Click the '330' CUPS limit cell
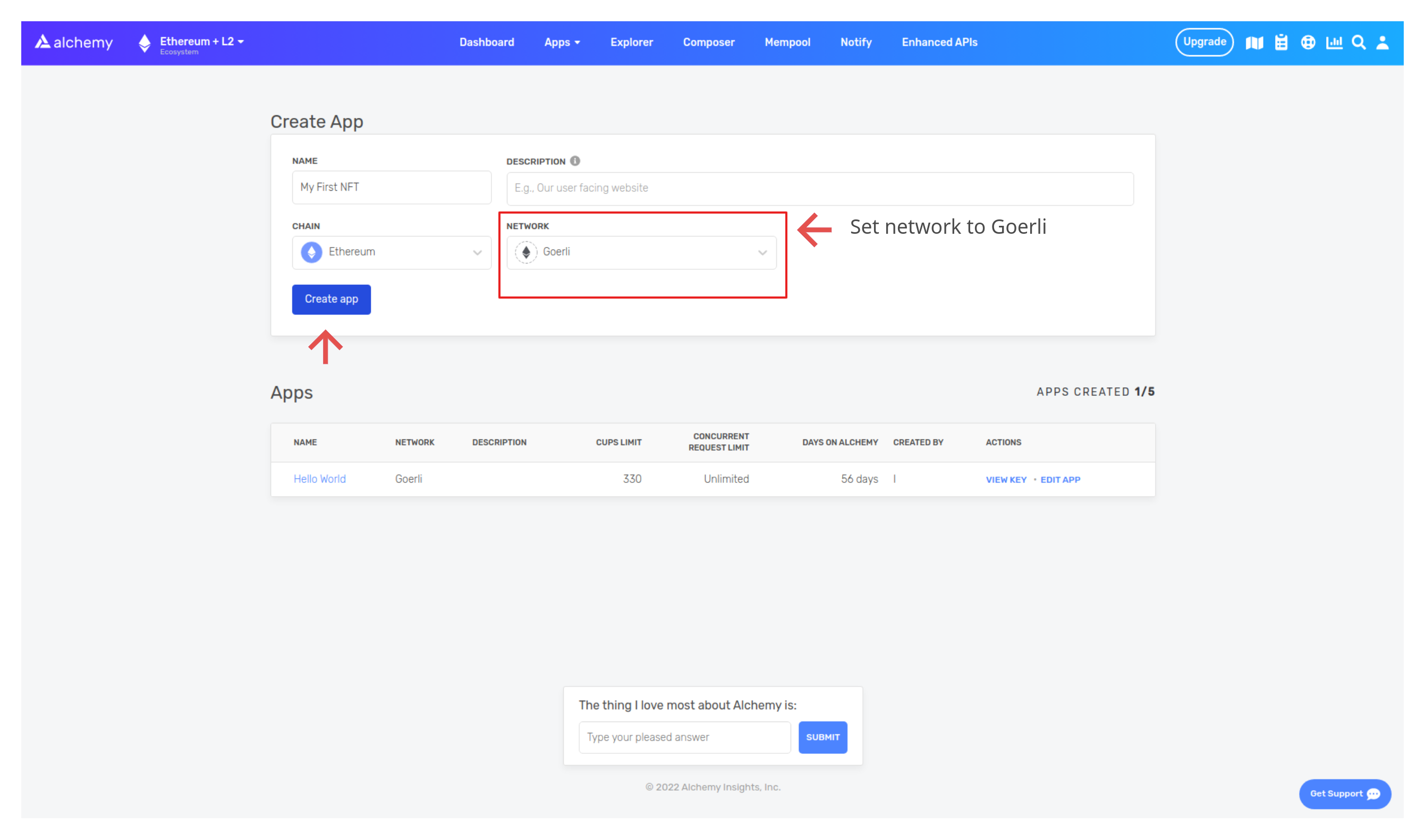Image resolution: width=1425 pixels, height=840 pixels. (632, 479)
